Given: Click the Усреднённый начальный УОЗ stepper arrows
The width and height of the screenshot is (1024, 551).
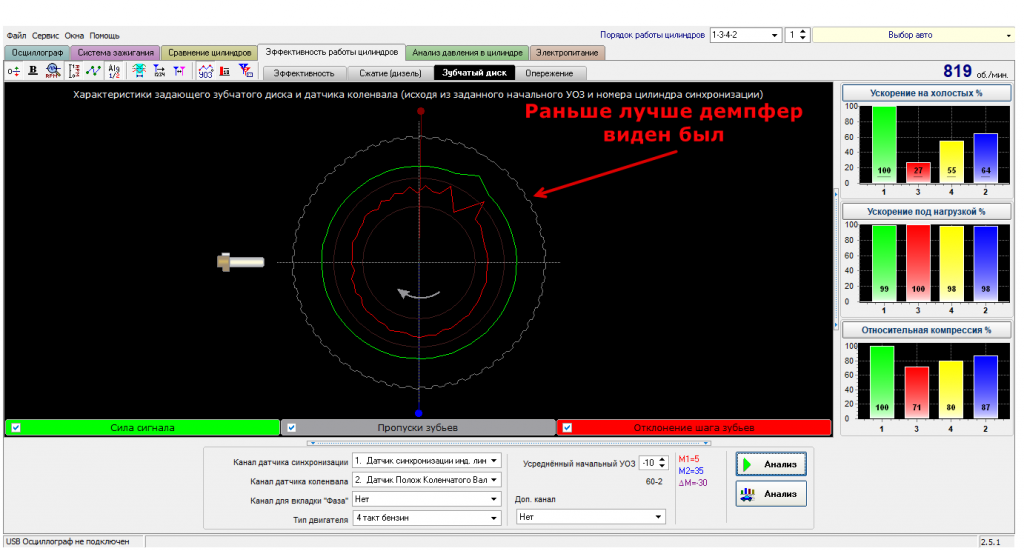Looking at the screenshot, I should 663,463.
